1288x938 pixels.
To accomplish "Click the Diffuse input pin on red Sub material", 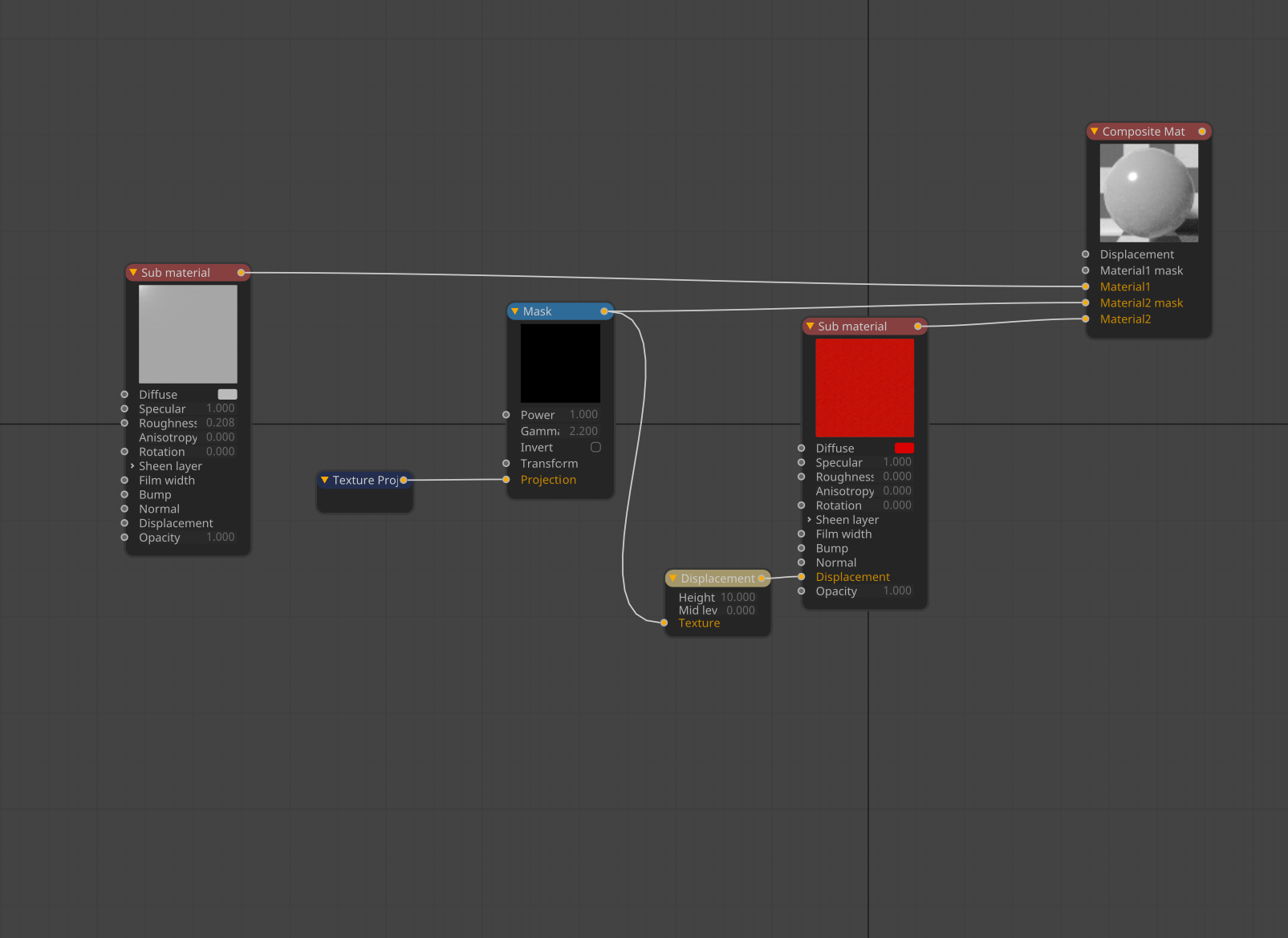I will point(802,448).
